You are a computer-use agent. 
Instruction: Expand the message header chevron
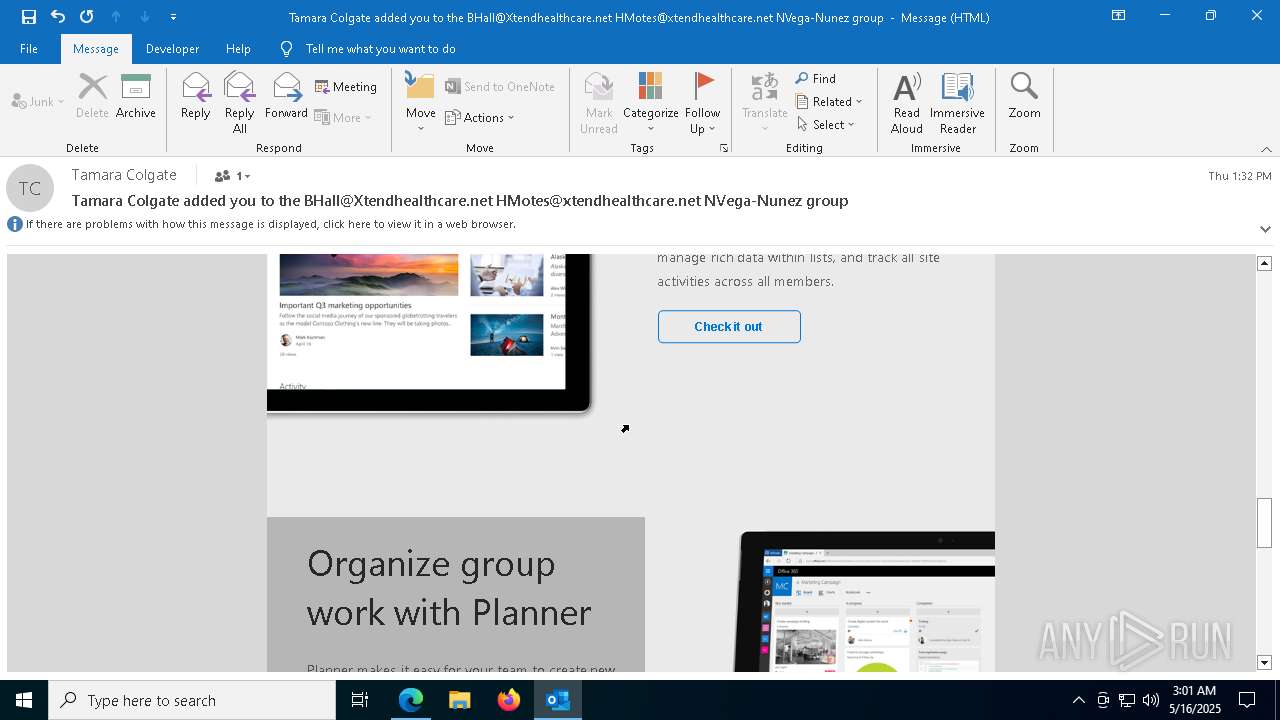pyautogui.click(x=1265, y=229)
